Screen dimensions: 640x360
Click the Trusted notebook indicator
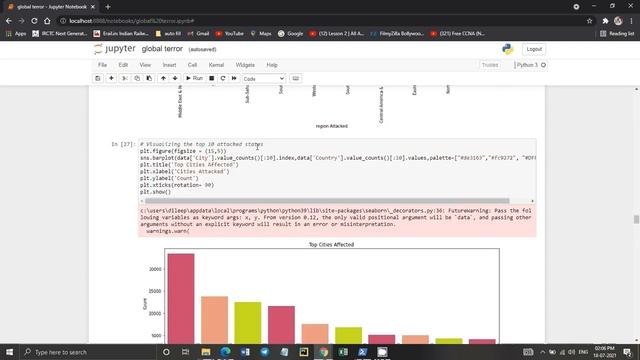490,65
